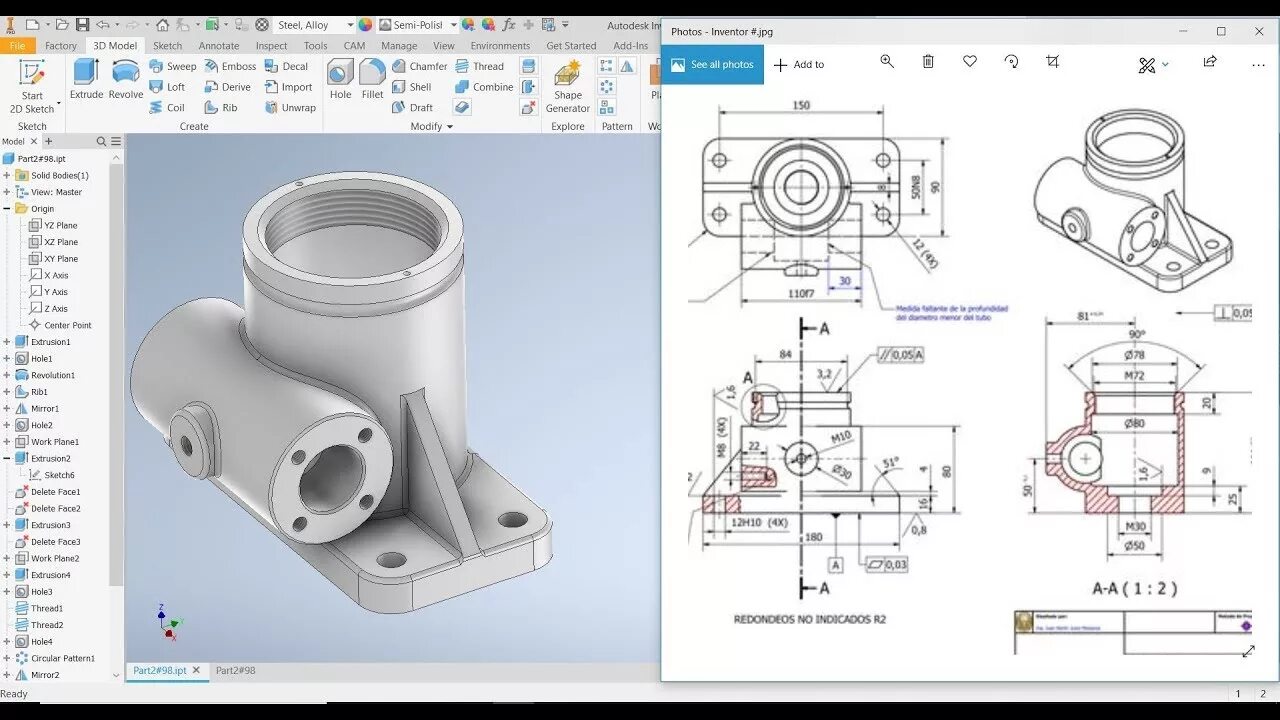Select the XY Plane in Origin
Screen dimensions: 1280x720
[53, 259]
